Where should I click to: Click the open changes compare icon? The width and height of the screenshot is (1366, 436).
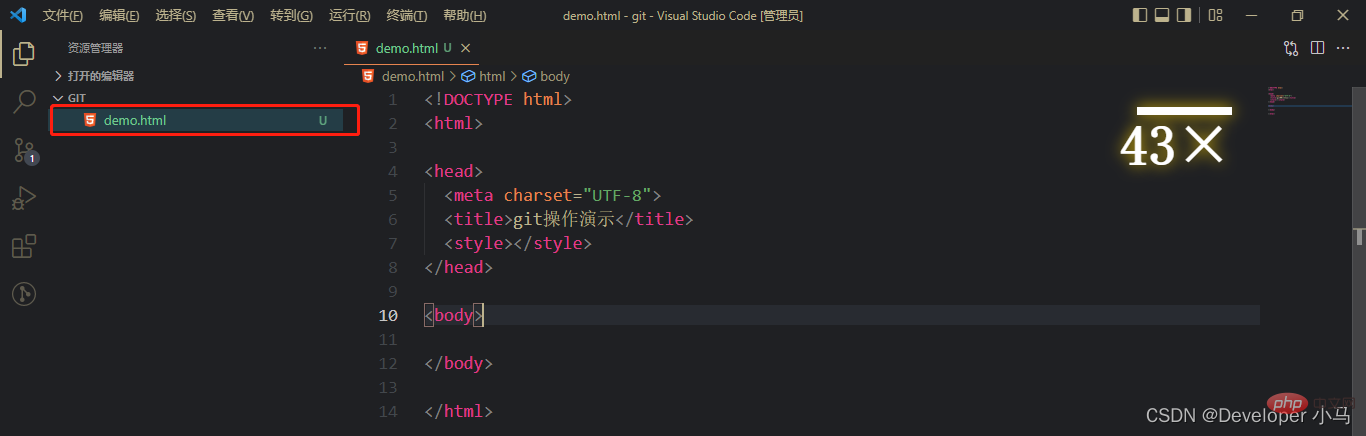coord(1291,48)
